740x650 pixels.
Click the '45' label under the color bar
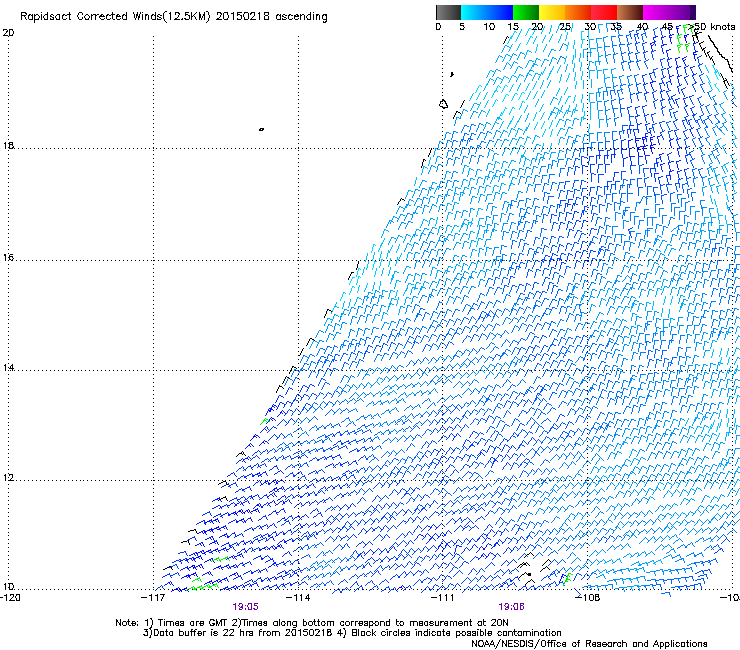point(667,27)
